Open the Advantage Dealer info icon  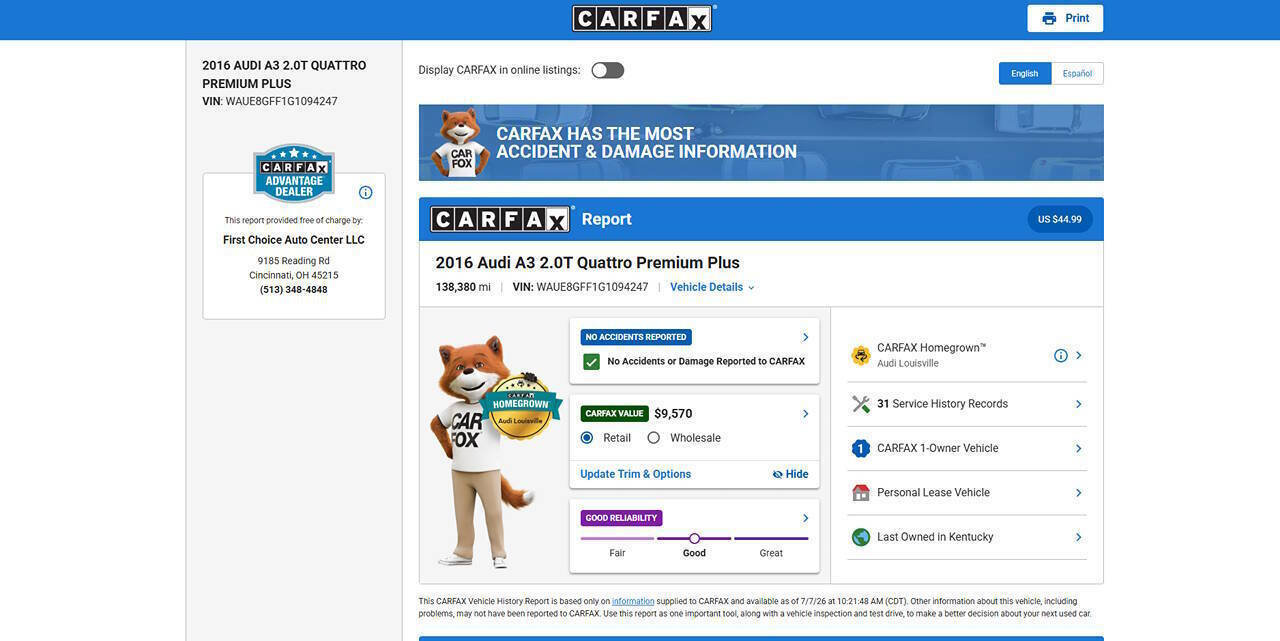pyautogui.click(x=365, y=192)
